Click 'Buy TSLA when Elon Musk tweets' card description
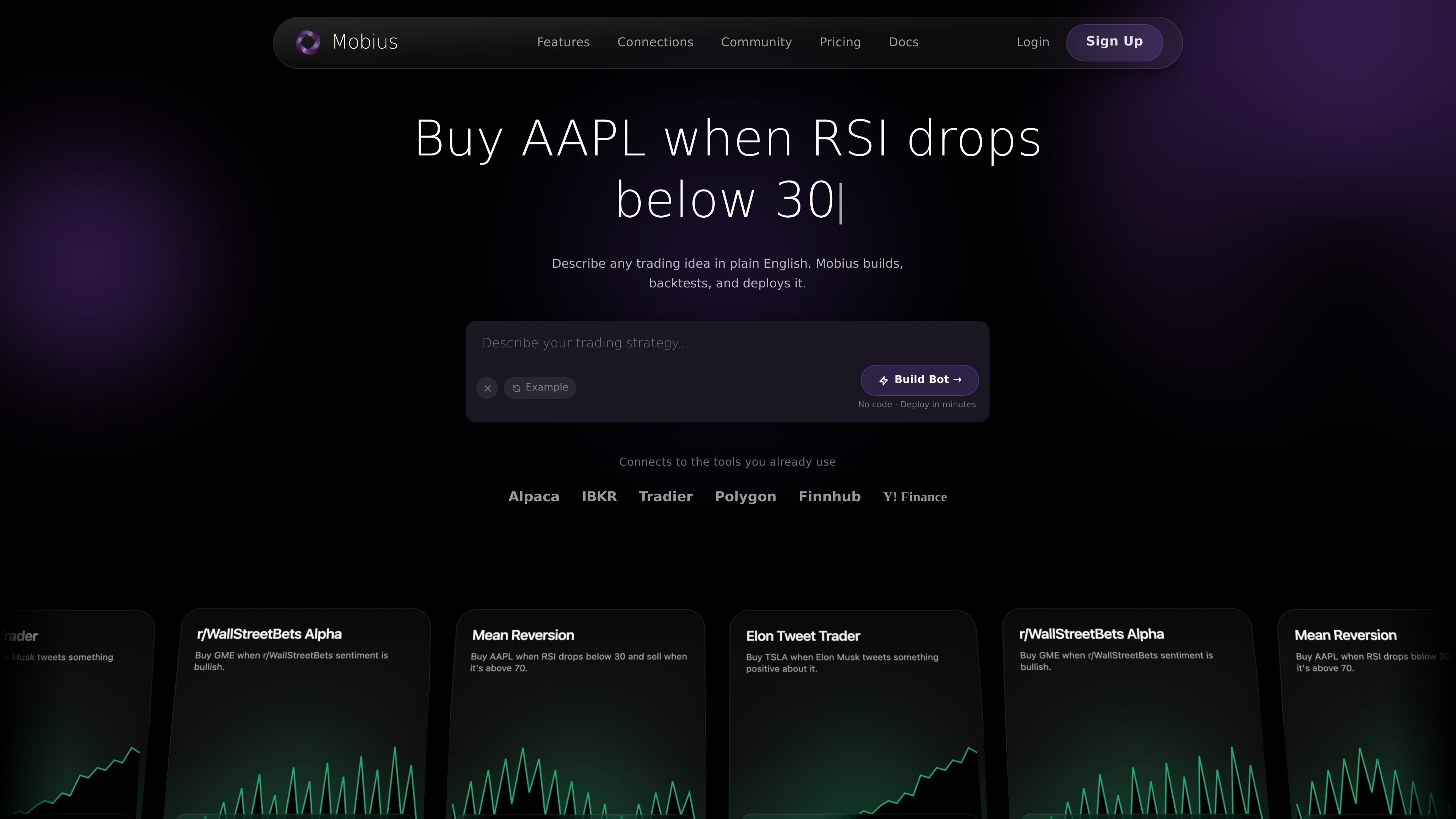The height and width of the screenshot is (819, 1456). [x=842, y=663]
